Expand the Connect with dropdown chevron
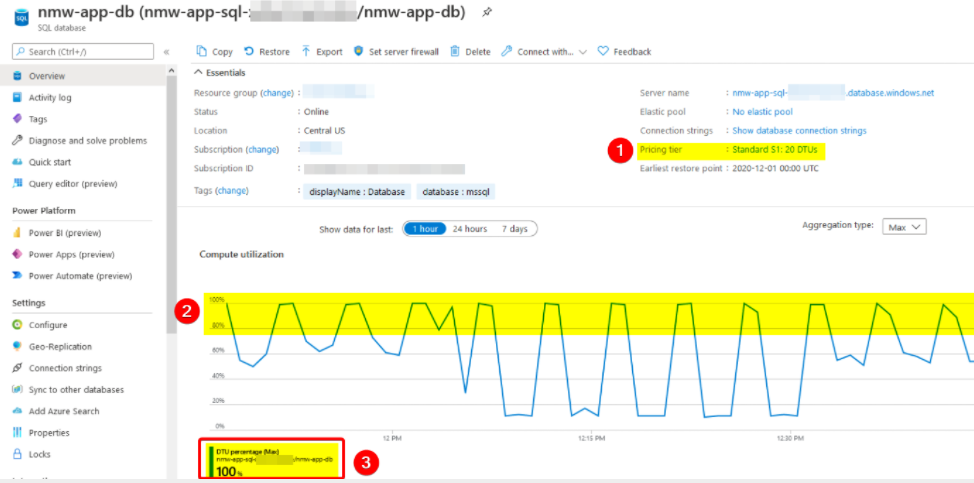Viewport: 974px width, 483px height. coord(583,52)
